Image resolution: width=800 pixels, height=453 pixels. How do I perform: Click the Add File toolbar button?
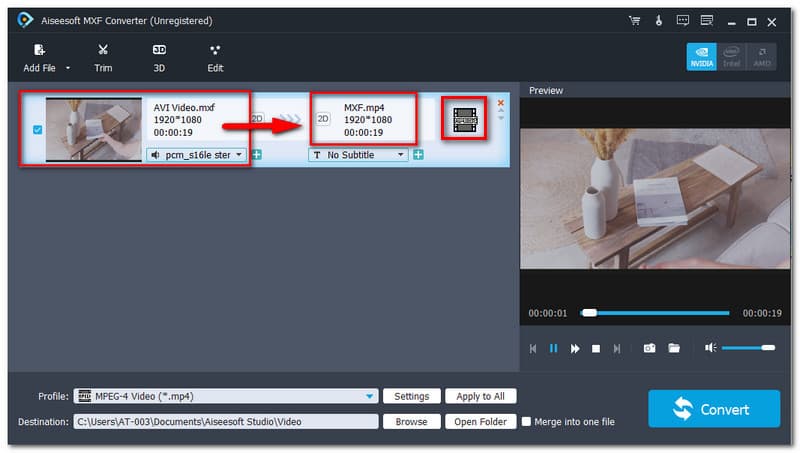[39, 58]
